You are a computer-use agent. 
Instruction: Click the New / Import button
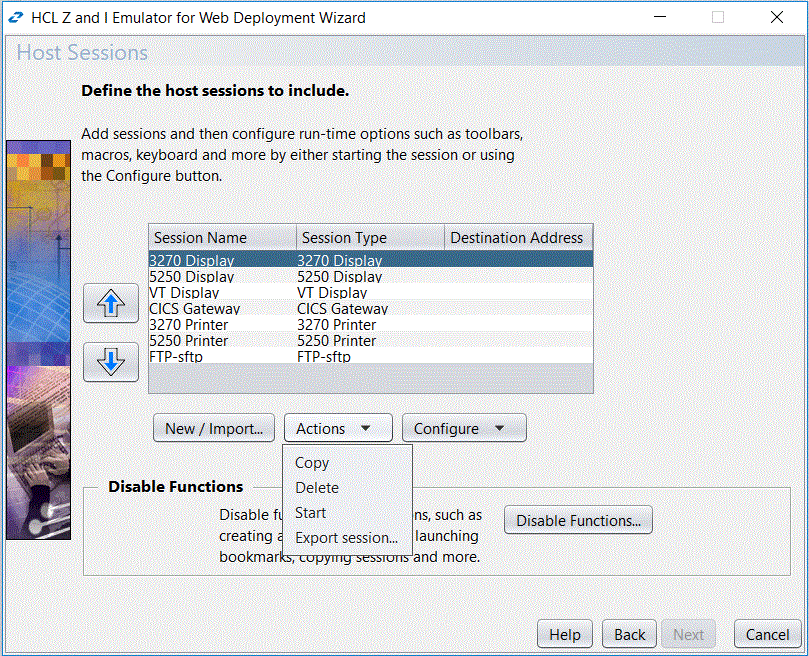(213, 427)
